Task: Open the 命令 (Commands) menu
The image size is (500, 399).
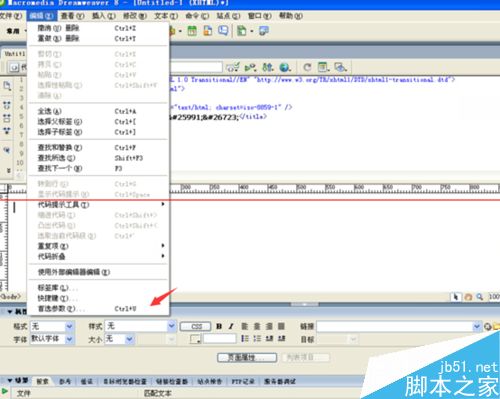Action: (197, 16)
